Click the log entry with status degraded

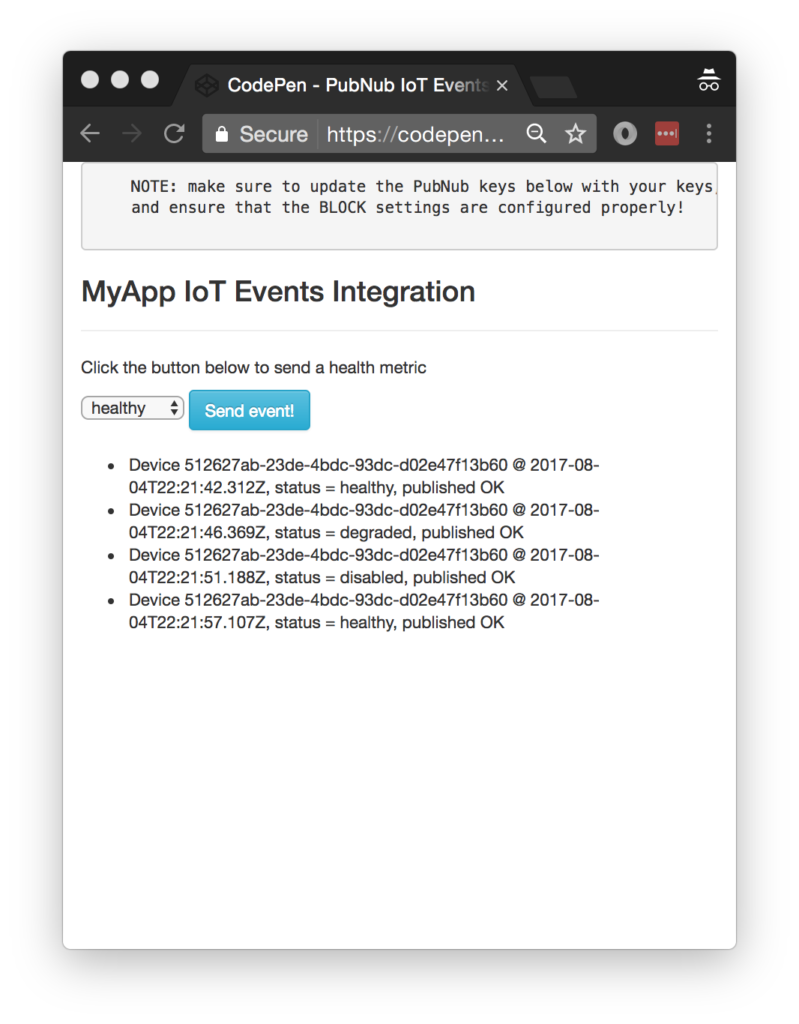pyautogui.click(x=363, y=521)
